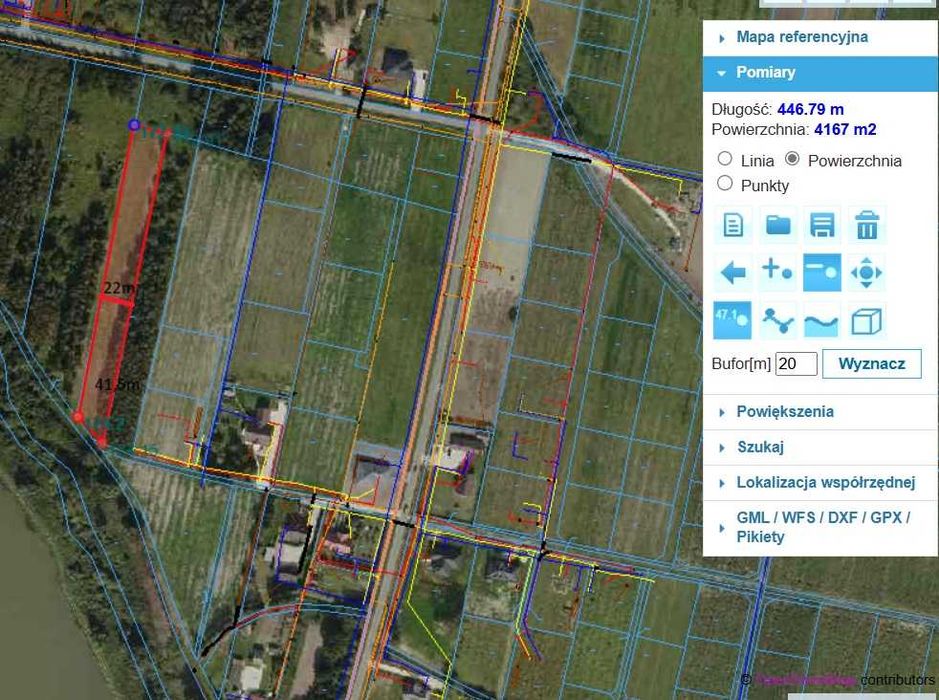This screenshot has width=939, height=700.
Task: Delete measurement using the trash icon
Action: click(867, 225)
